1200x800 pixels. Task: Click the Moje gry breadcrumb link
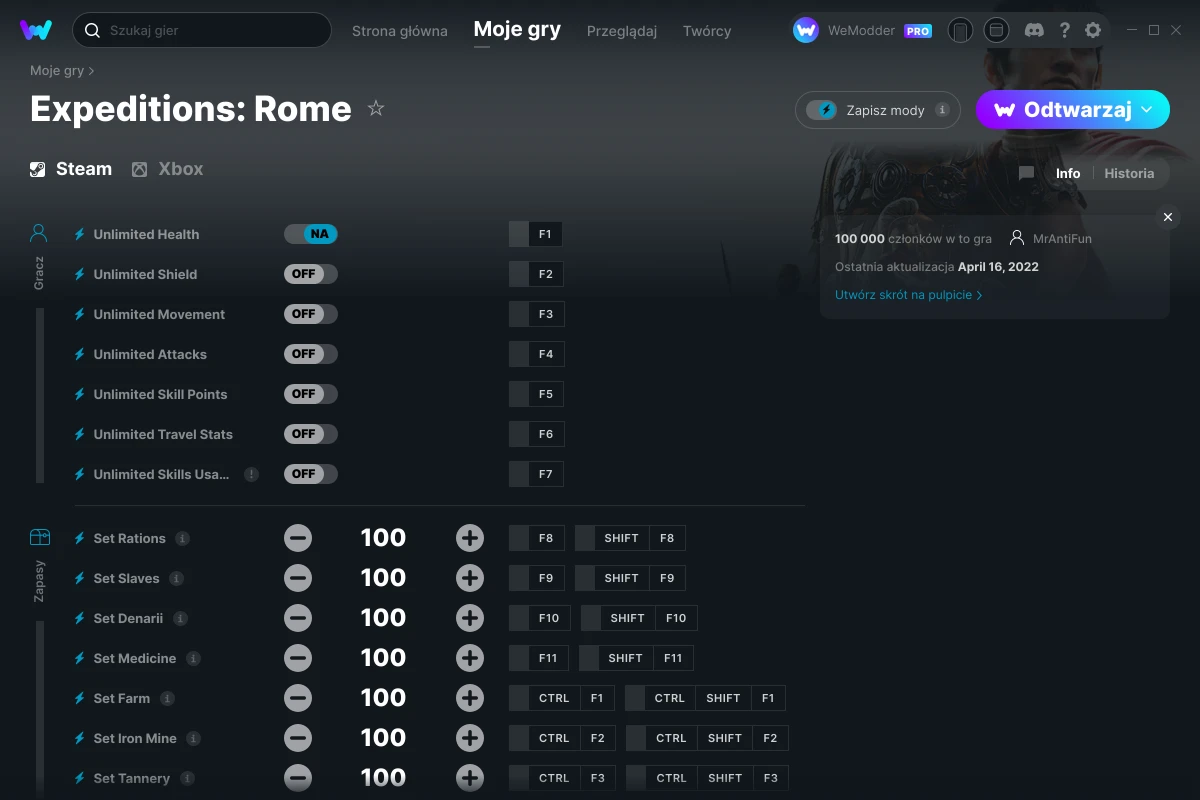(57, 71)
